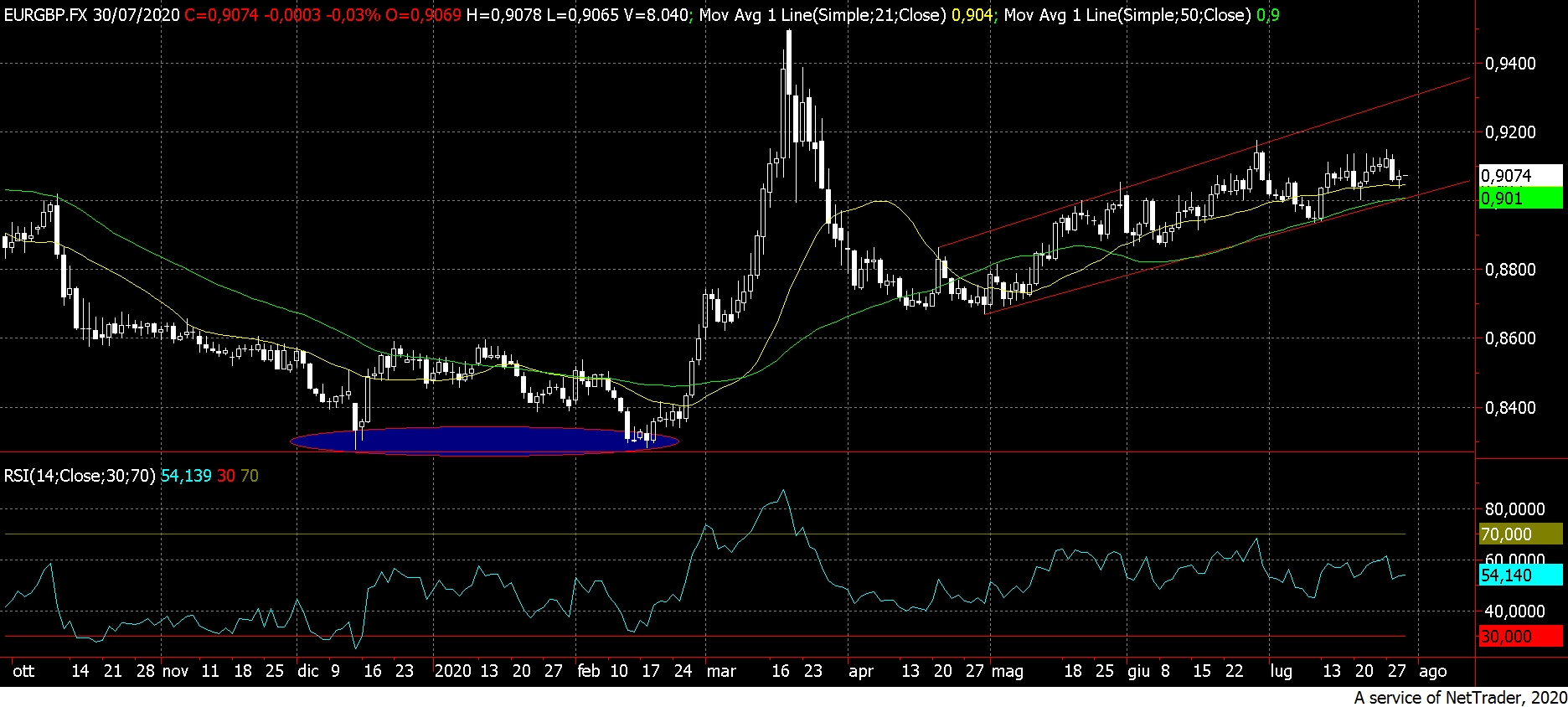Click the cyan 54,139 RSI value label
The image size is (1568, 707).
[186, 476]
